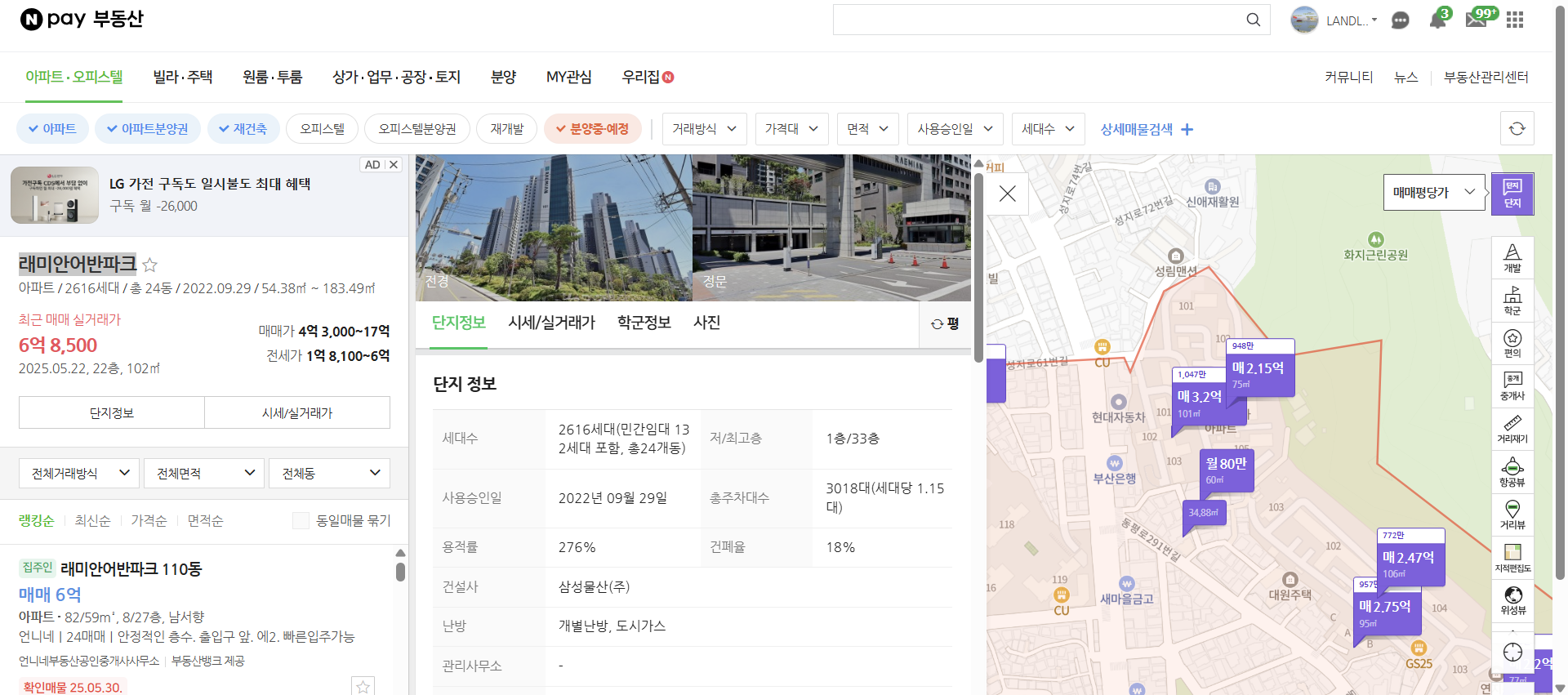Open the mail envelope icon

click(x=1477, y=19)
